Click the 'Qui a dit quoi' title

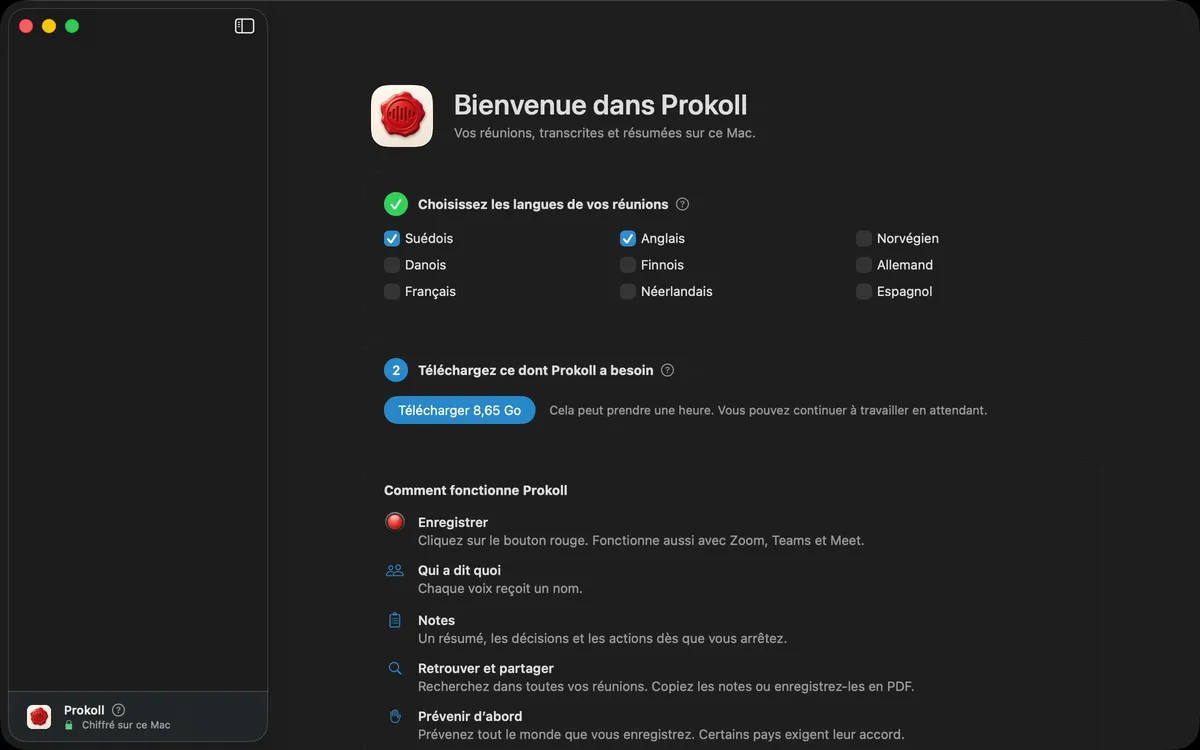[x=460, y=570]
